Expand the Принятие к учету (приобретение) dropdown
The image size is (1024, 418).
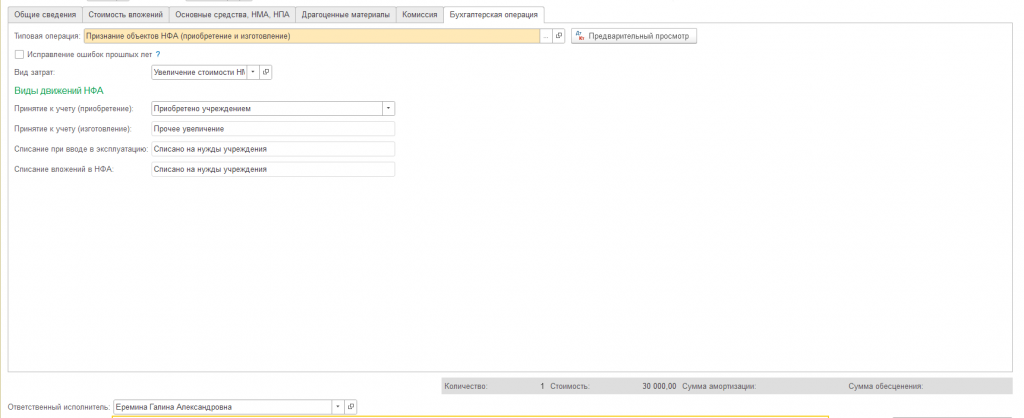(x=389, y=108)
